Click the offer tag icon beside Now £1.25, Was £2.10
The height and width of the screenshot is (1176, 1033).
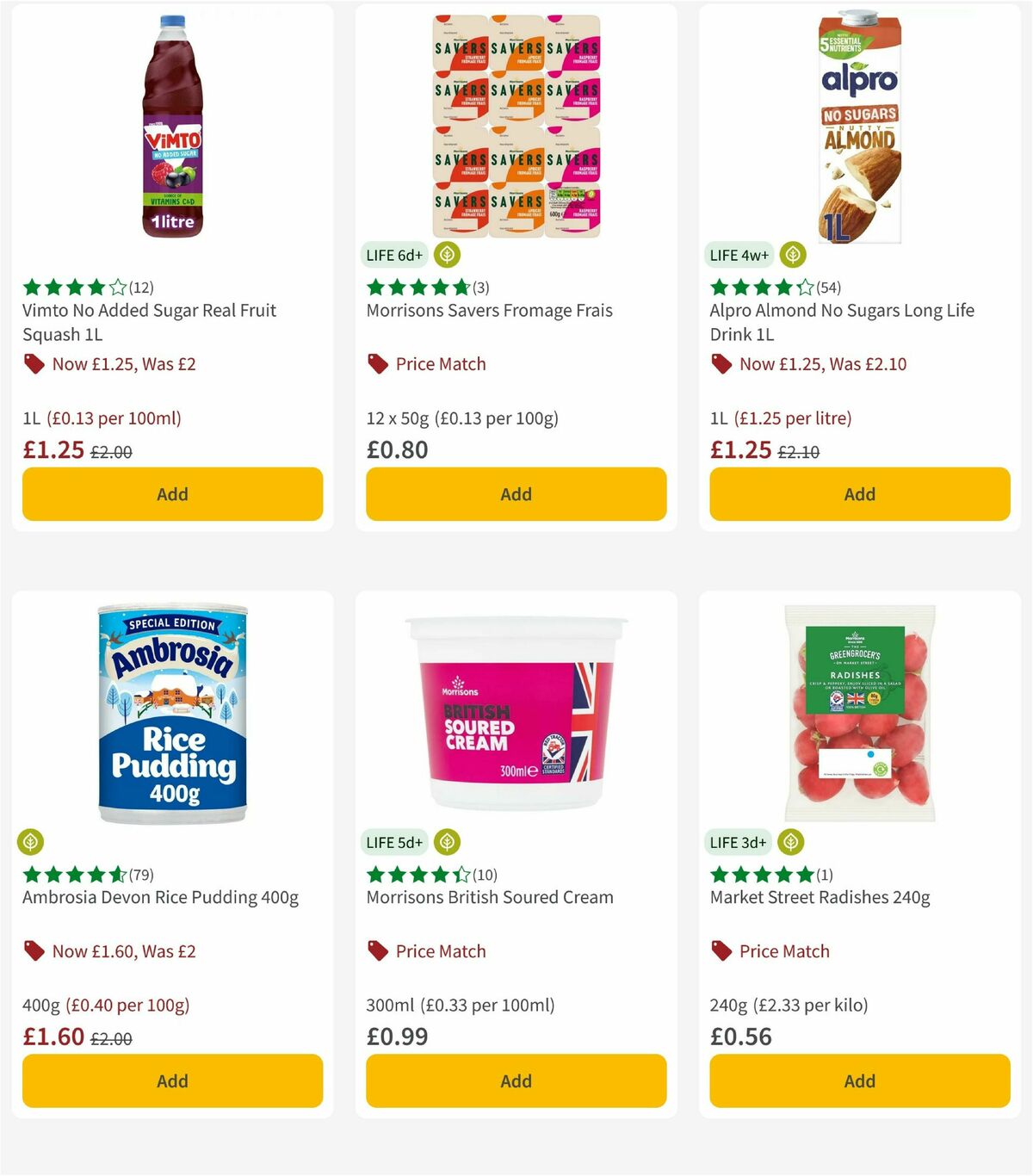point(721,364)
